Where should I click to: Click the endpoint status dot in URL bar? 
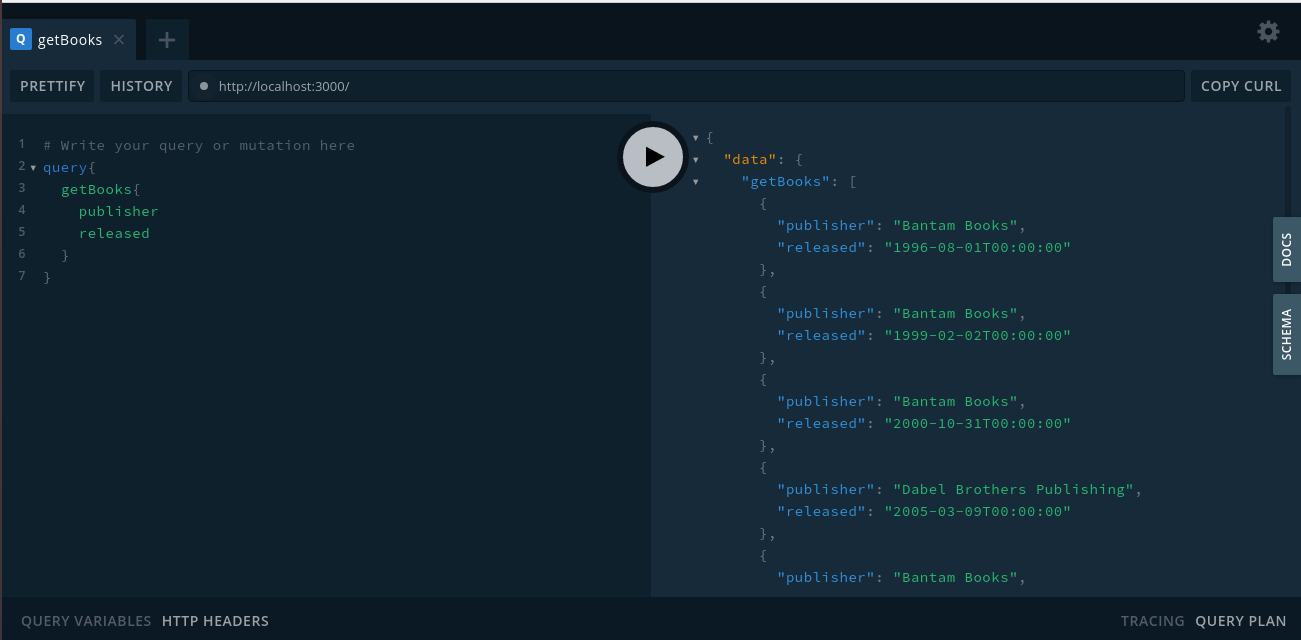(x=203, y=86)
